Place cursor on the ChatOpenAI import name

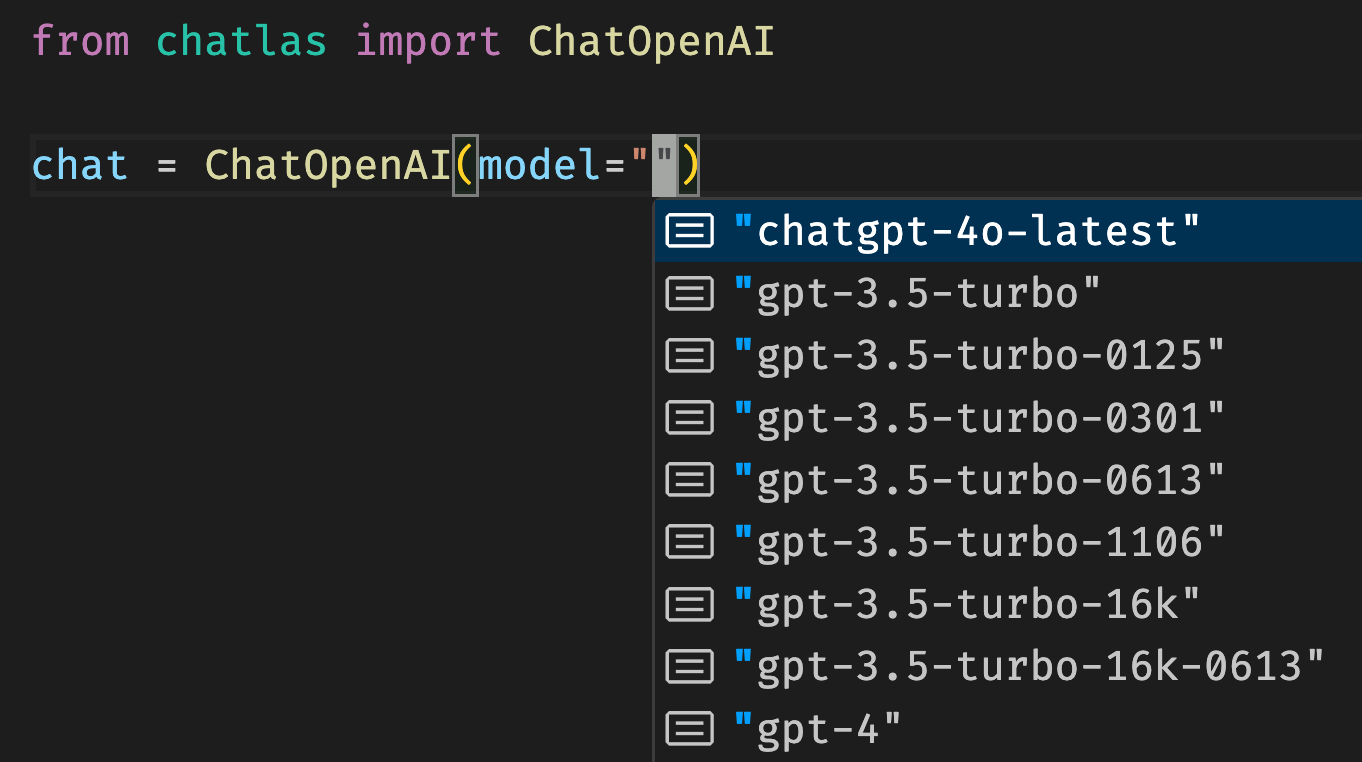coord(651,42)
